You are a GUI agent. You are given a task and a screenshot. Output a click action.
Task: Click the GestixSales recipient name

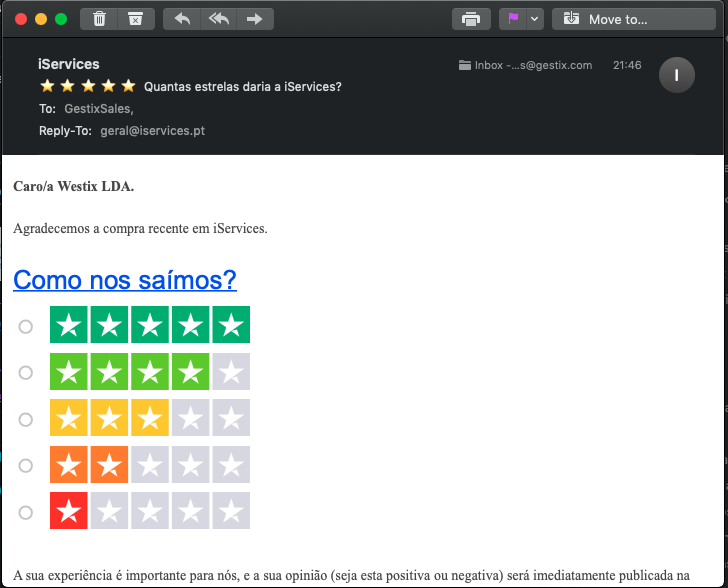coord(97,109)
